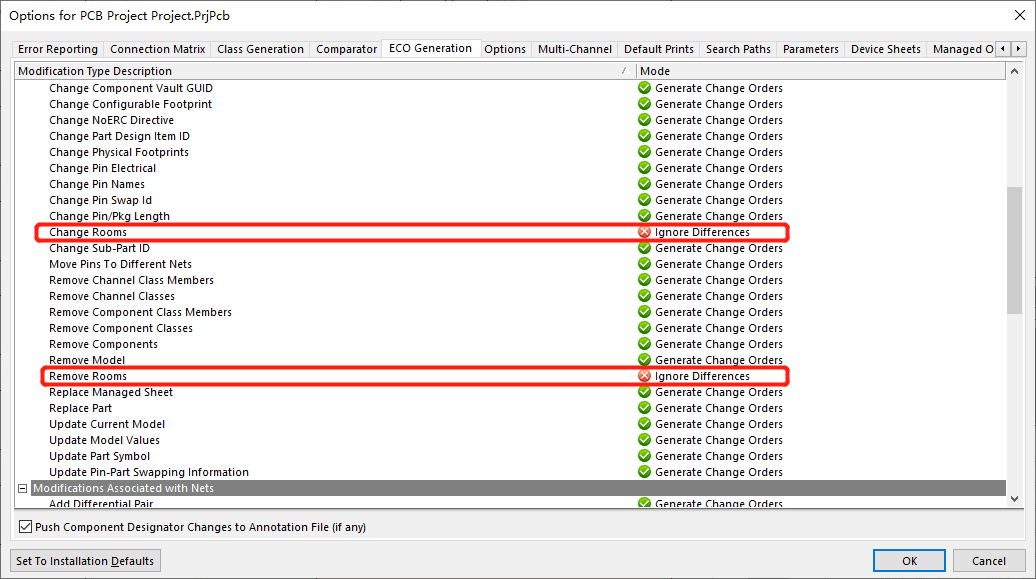Open the Class Generation tab

[x=260, y=49]
